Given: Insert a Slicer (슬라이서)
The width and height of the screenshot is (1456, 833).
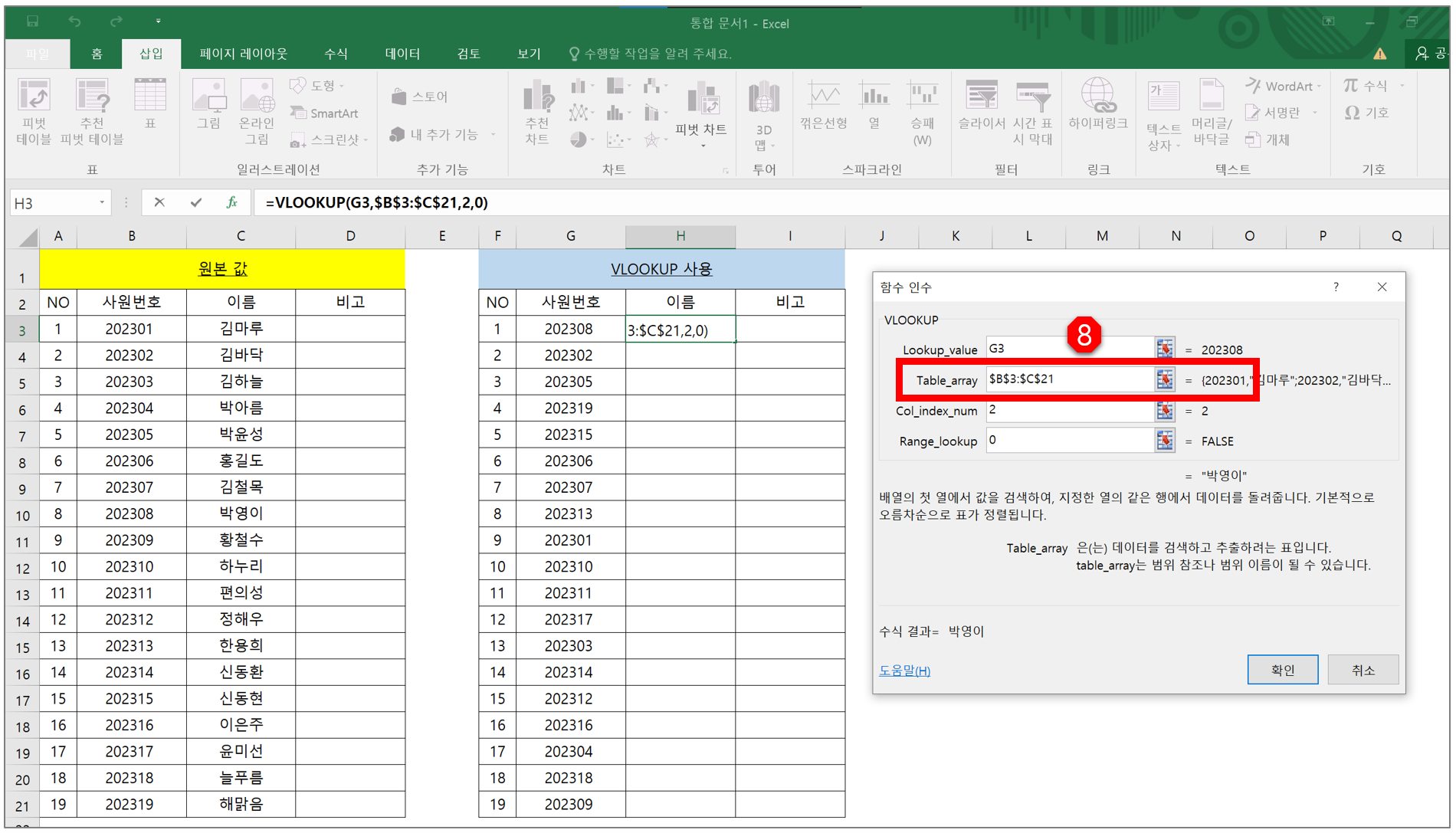Looking at the screenshot, I should (982, 105).
